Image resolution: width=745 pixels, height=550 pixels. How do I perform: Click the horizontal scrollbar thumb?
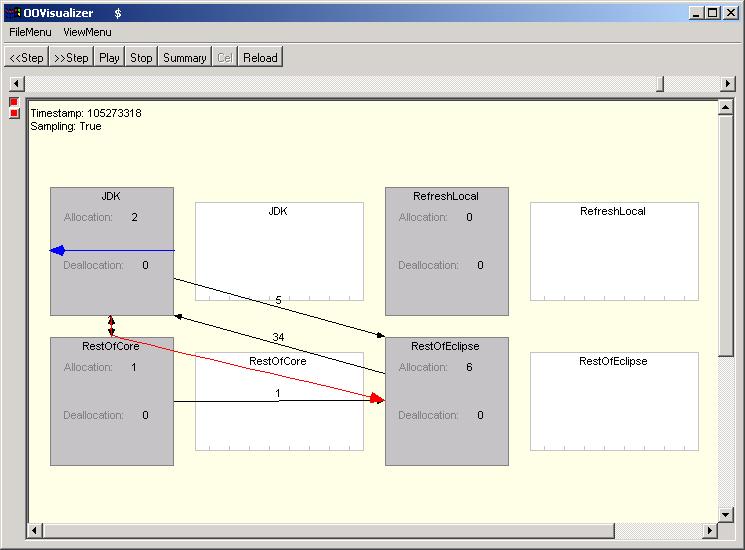point(328,530)
